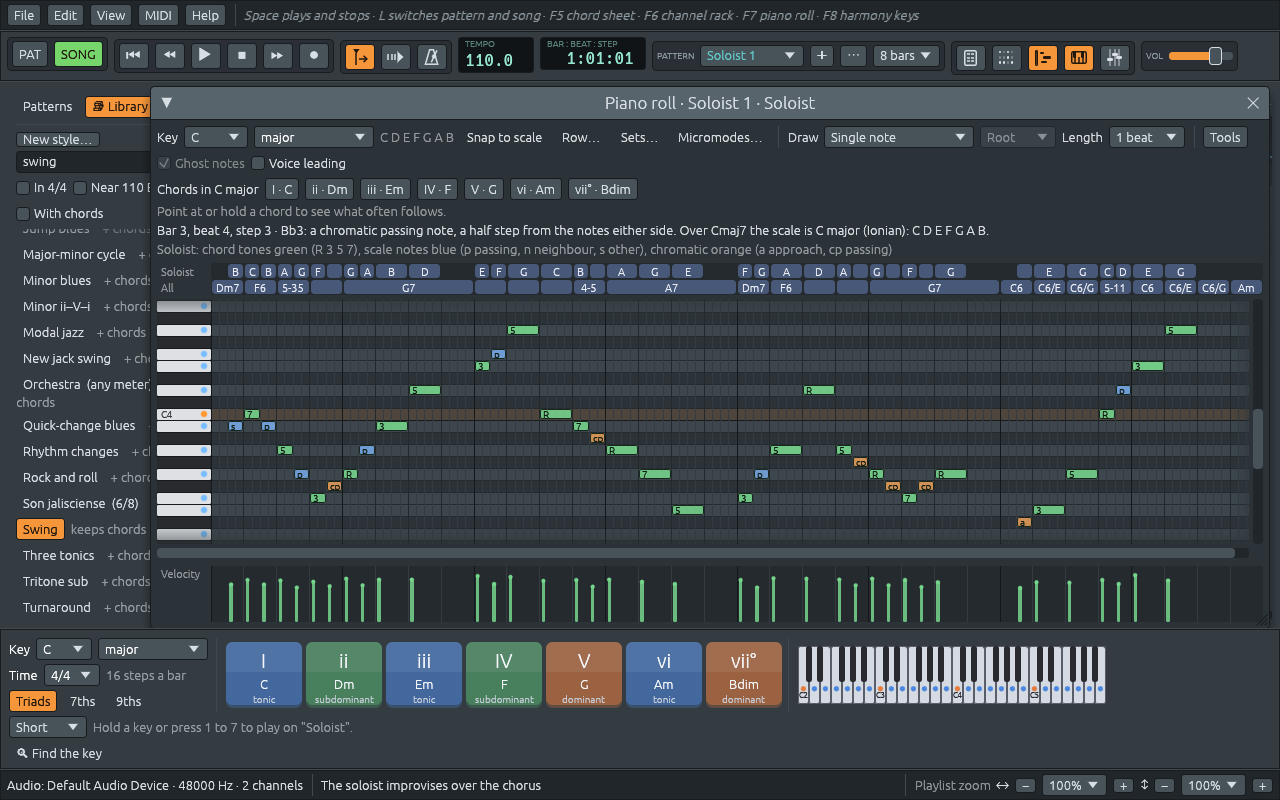
Task: Add a new pattern with the plus button
Action: pos(821,56)
